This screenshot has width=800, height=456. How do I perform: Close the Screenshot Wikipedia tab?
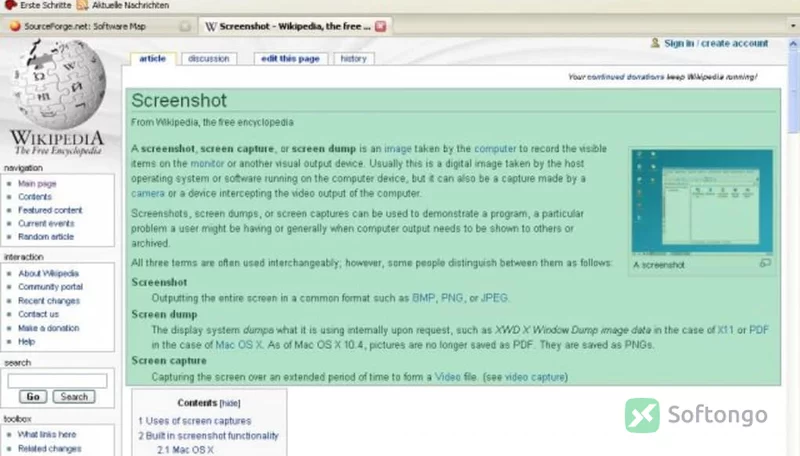tap(381, 26)
